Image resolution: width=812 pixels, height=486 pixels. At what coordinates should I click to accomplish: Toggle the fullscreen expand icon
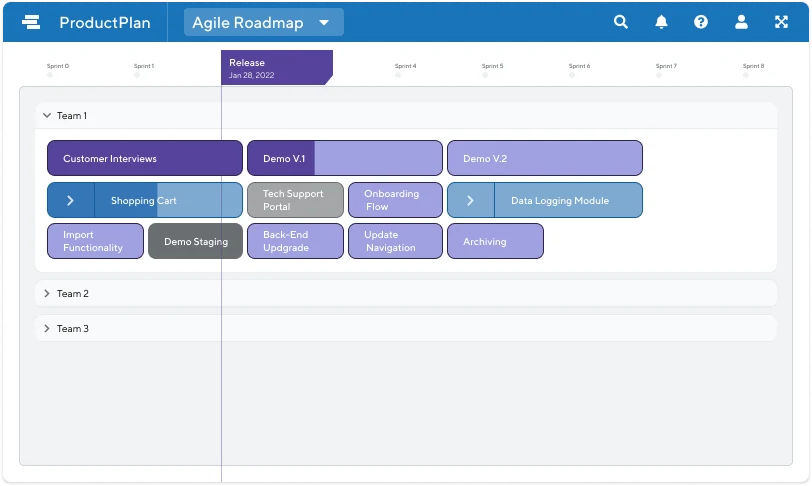click(781, 22)
